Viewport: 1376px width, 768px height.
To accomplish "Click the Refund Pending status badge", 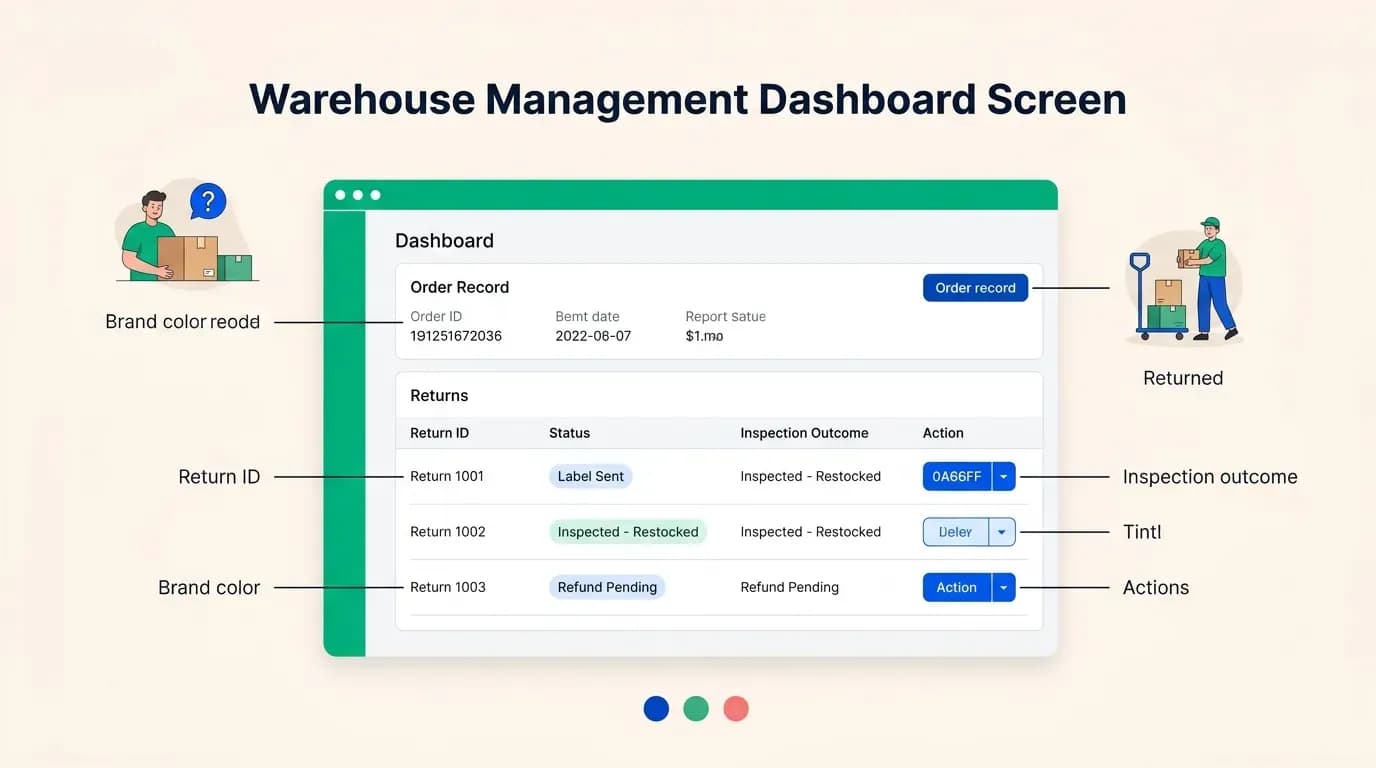I will pos(607,588).
